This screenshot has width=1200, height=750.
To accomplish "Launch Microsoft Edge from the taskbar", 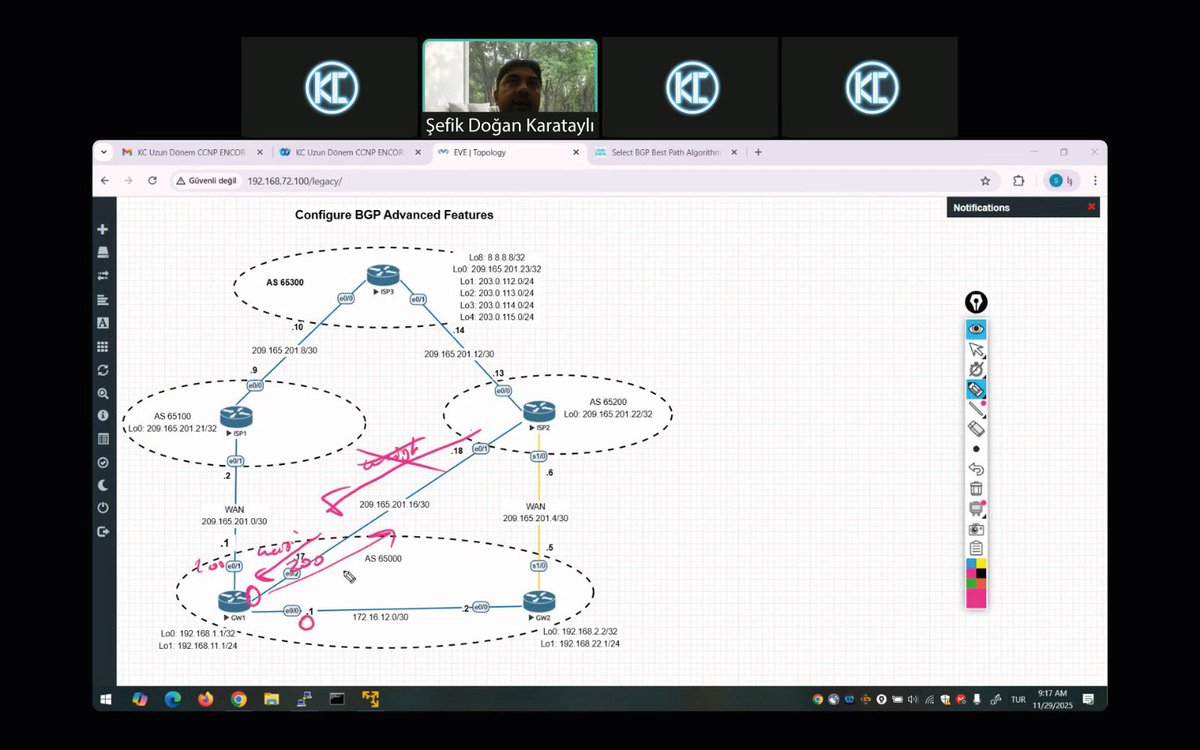I will point(172,699).
